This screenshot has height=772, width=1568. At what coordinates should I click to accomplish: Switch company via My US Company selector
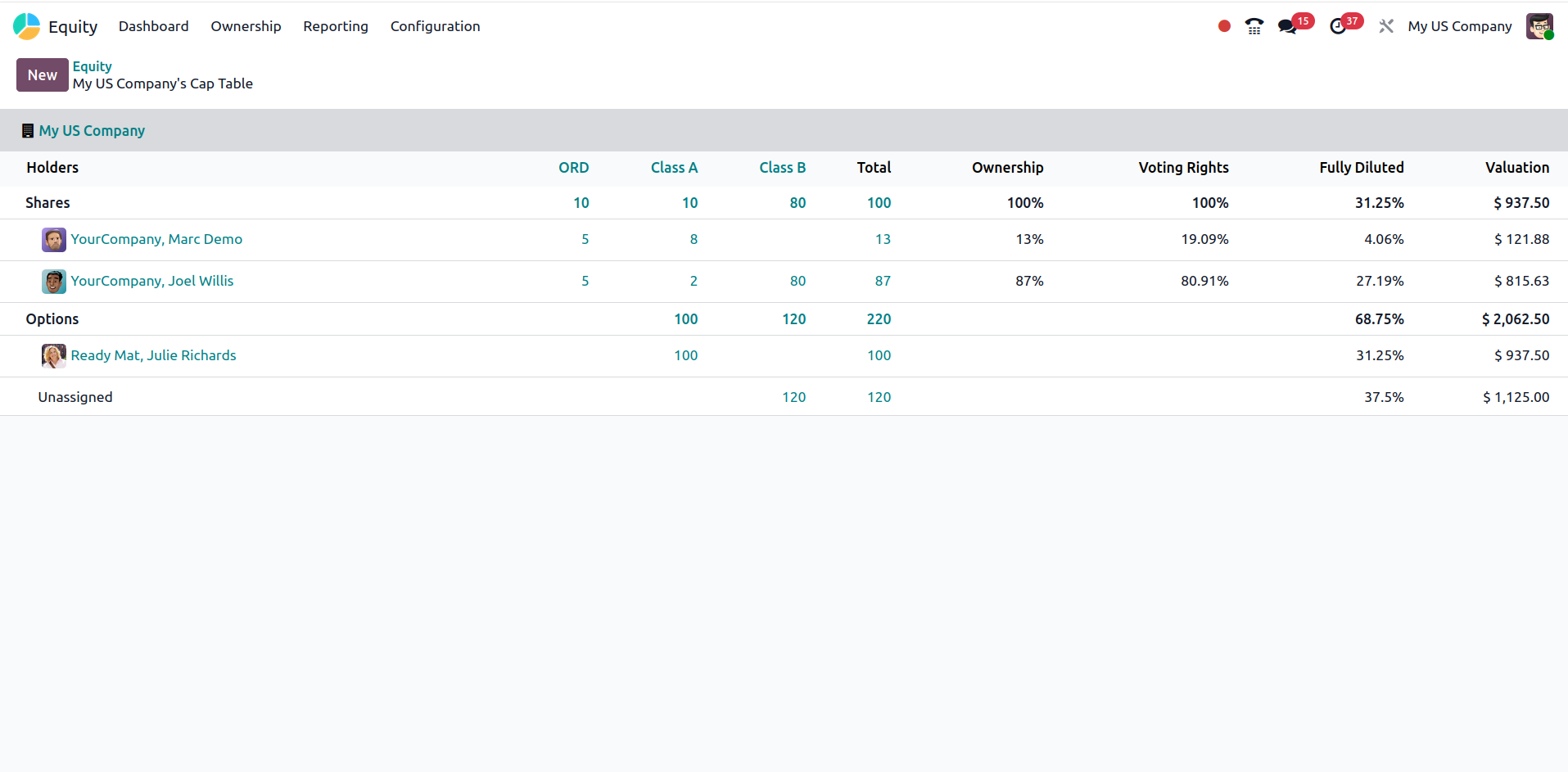pos(1459,26)
